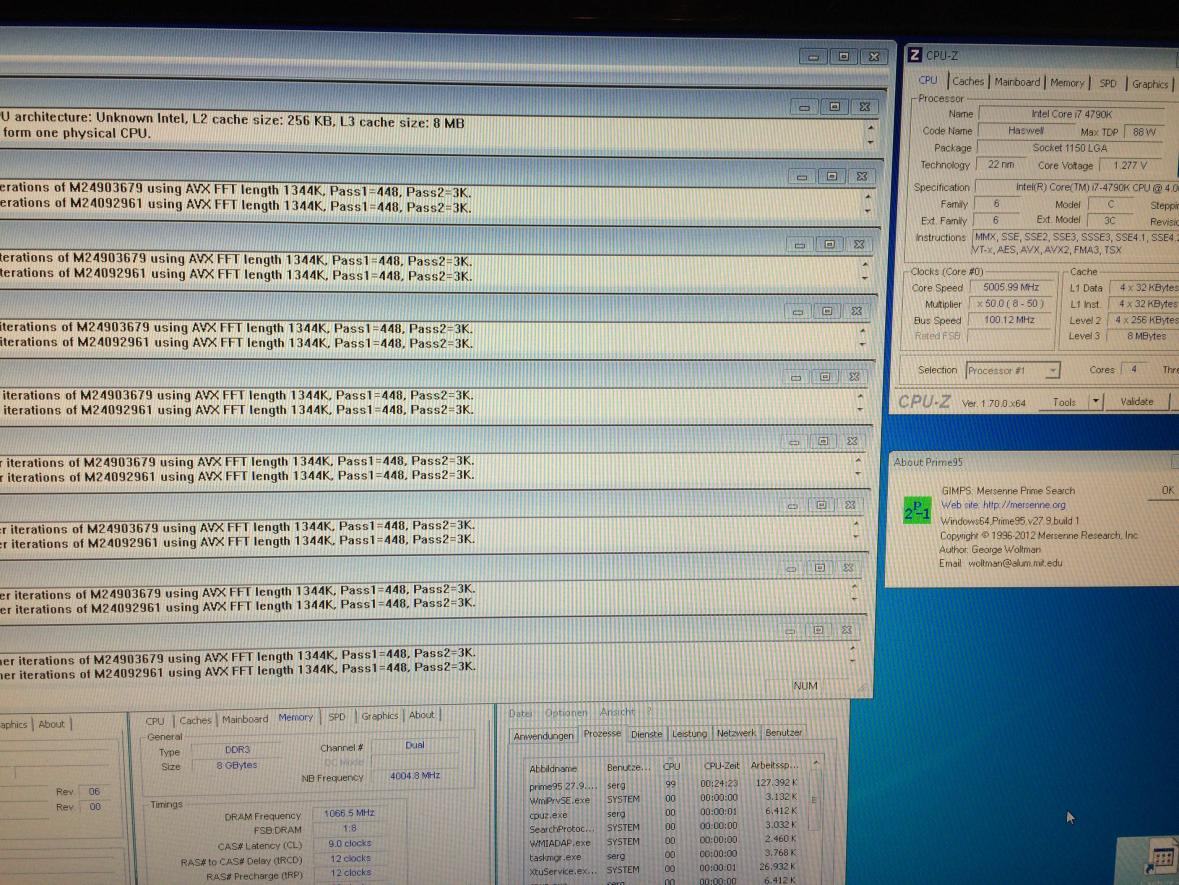Screen dimensions: 1179x885
Task: Open Mainboard tab in bottom CPU-Z window
Action: pos(244,720)
